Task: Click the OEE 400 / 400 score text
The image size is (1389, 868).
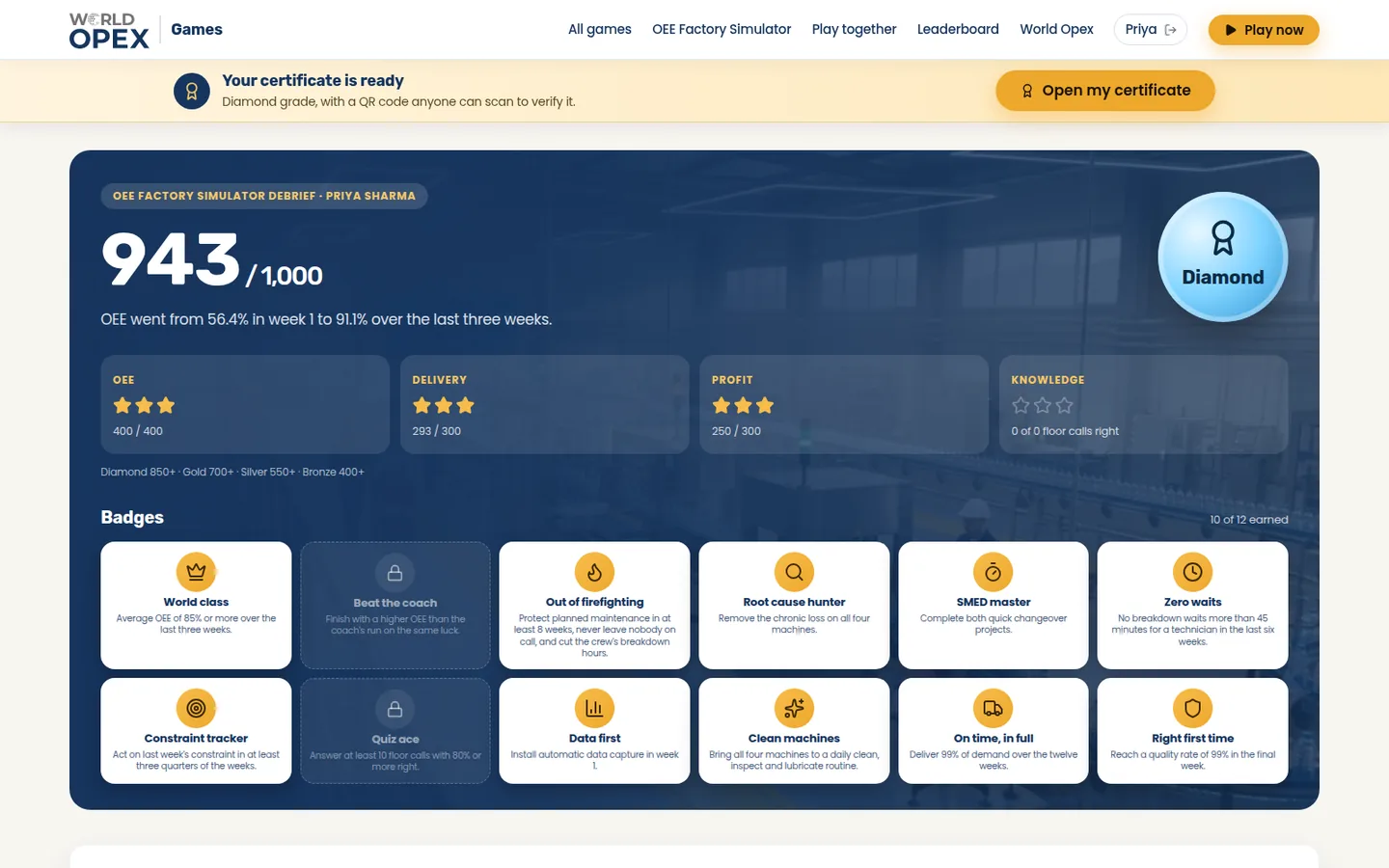Action: coord(138,431)
